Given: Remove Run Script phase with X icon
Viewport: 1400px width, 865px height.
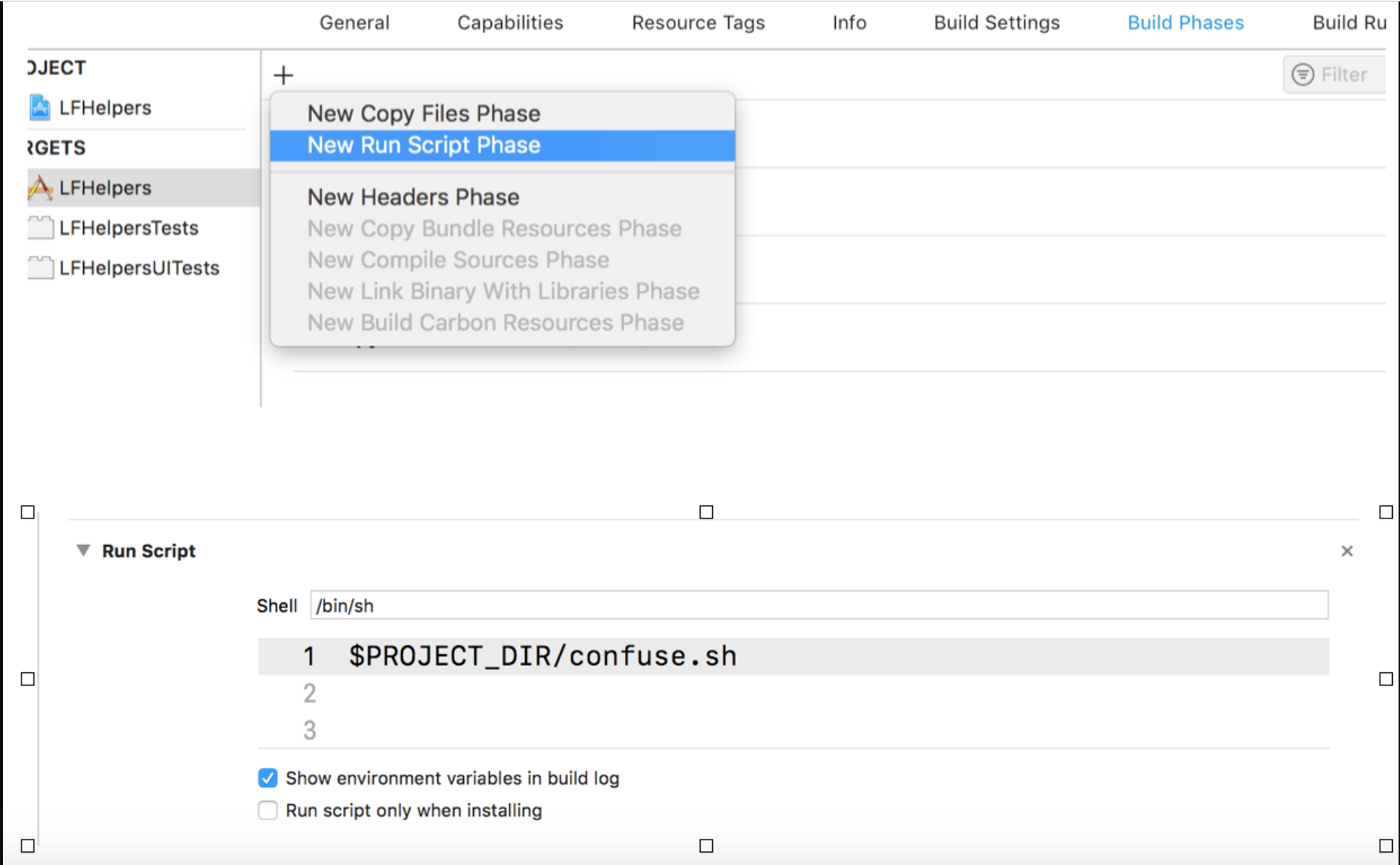Looking at the screenshot, I should point(1347,551).
